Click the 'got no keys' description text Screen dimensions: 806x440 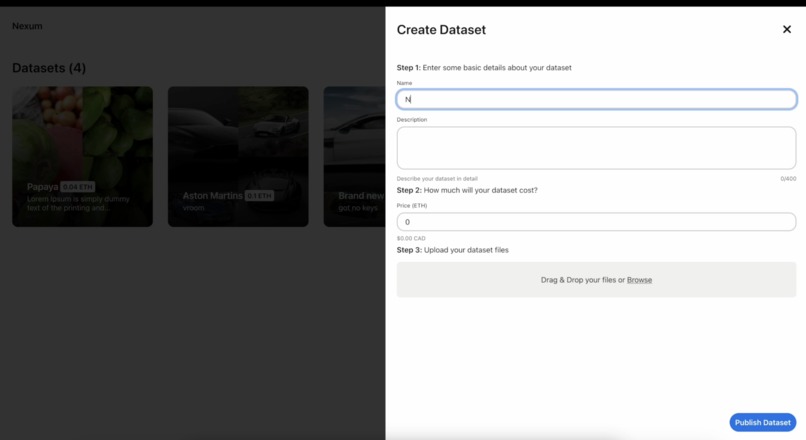358,208
